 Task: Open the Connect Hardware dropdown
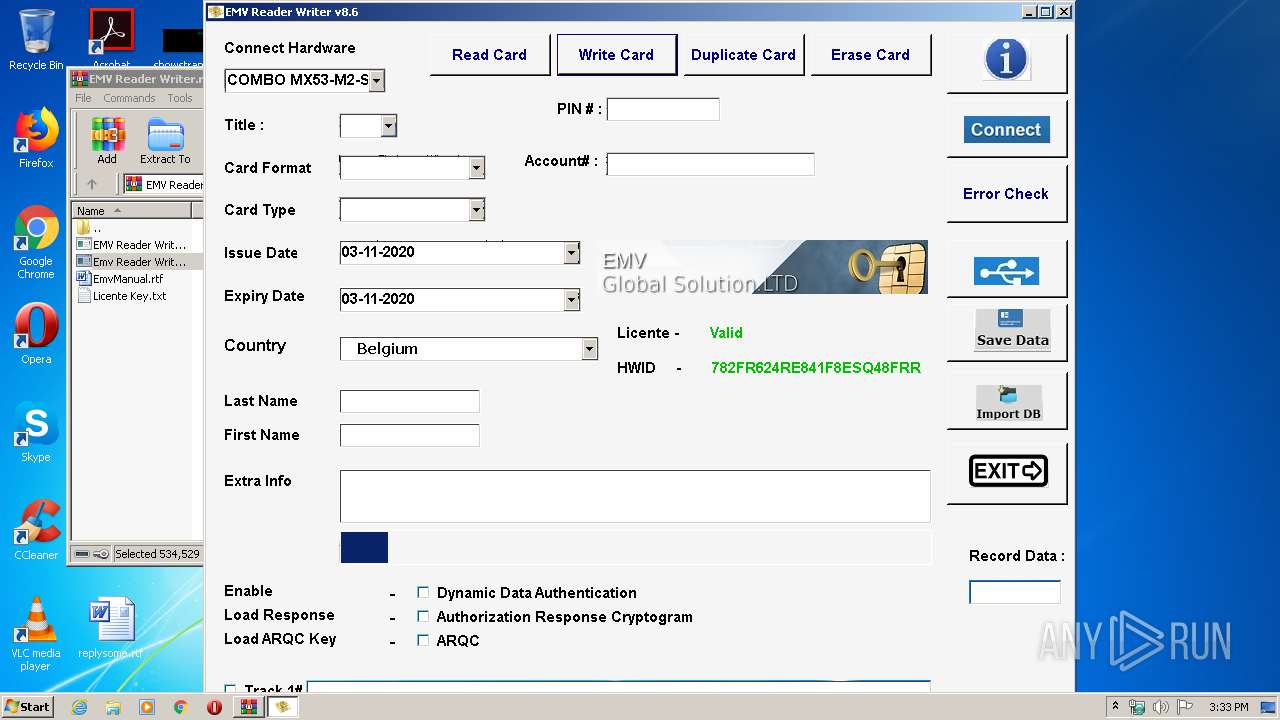coord(376,80)
